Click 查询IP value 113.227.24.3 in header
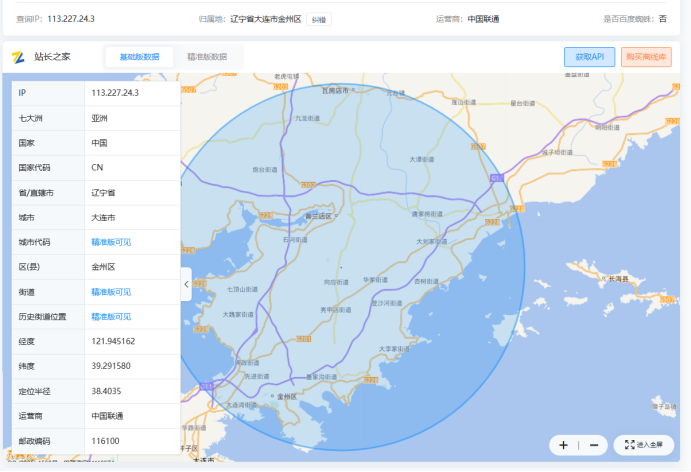The height and width of the screenshot is (472, 691). click(x=71, y=19)
